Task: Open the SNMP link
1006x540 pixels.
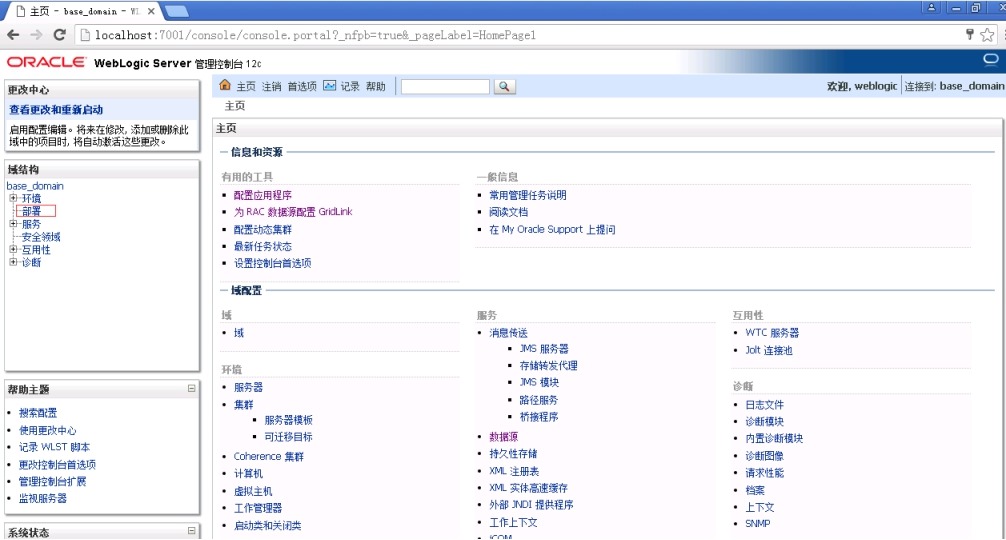Action: (x=758, y=523)
